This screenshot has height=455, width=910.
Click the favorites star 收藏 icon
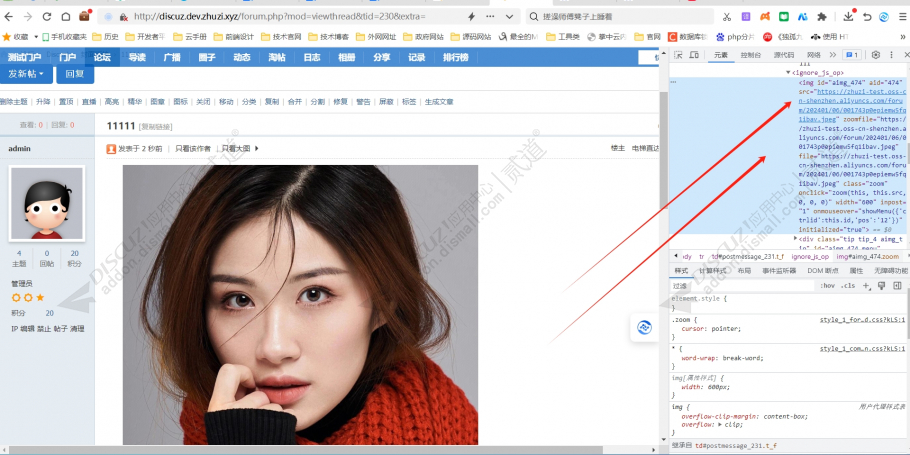[x=7, y=37]
